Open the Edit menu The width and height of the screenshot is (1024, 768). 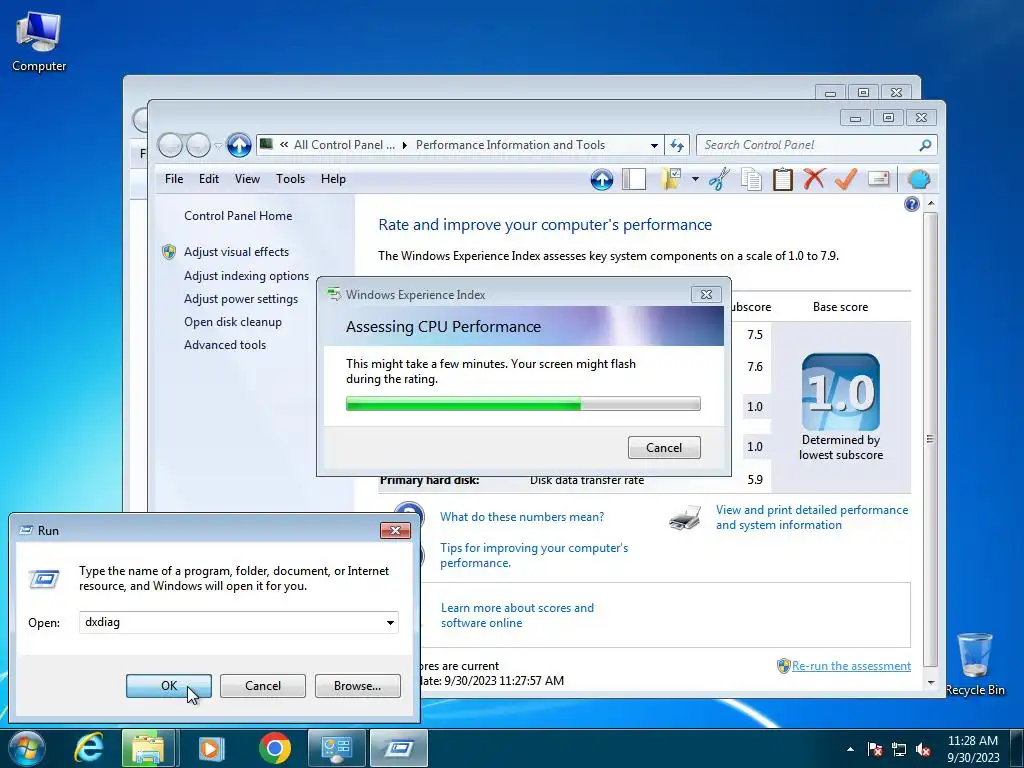[209, 179]
